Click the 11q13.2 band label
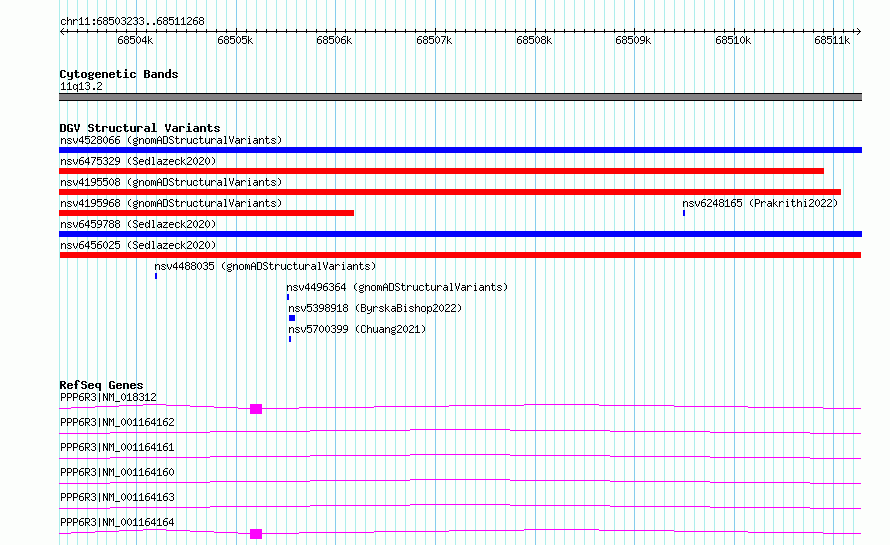 81,86
